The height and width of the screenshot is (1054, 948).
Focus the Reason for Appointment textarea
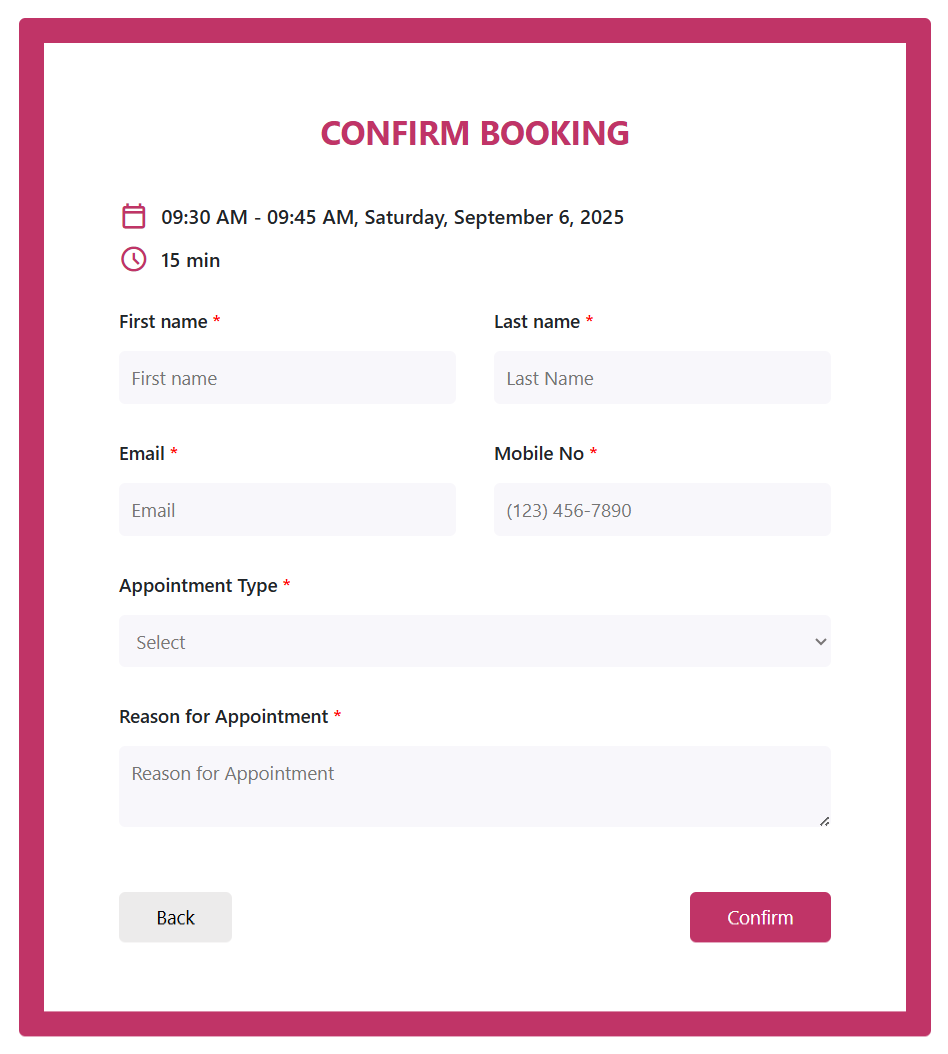[x=475, y=786]
